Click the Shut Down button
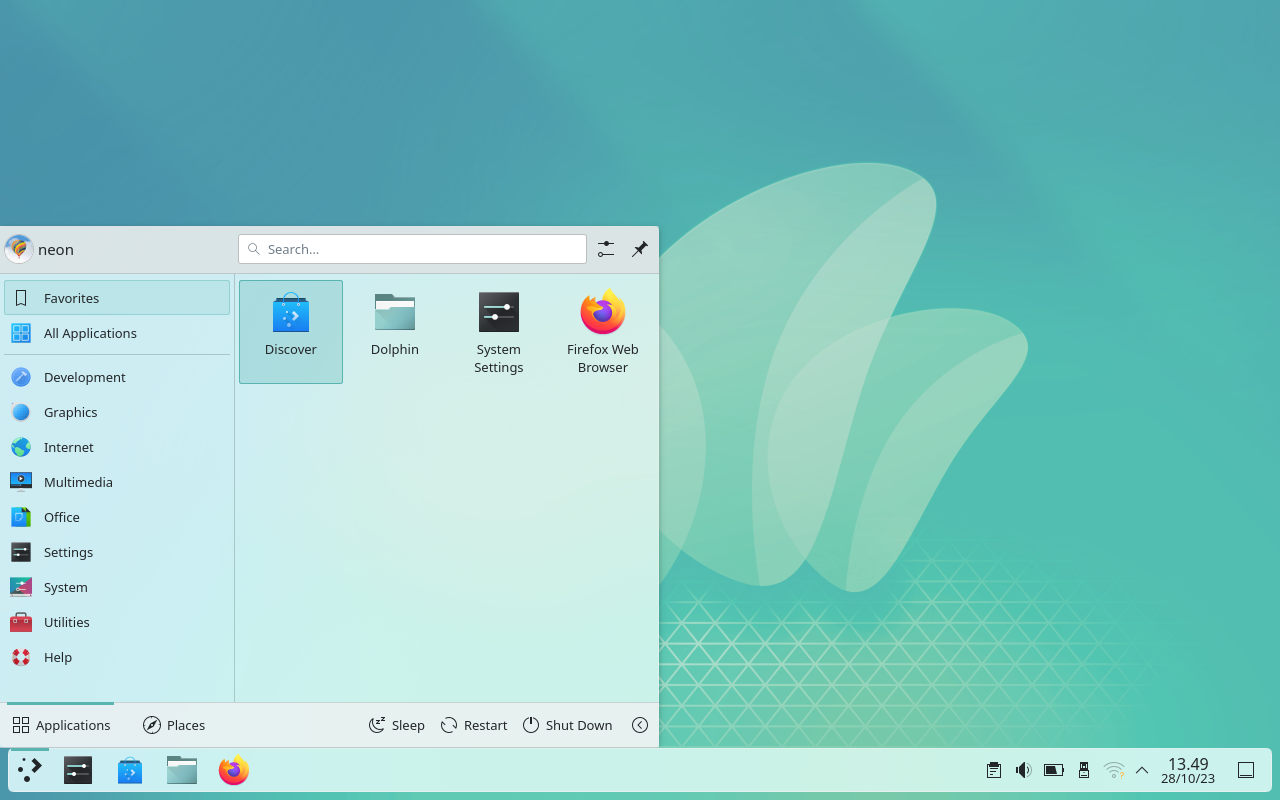This screenshot has width=1280, height=800. [567, 725]
